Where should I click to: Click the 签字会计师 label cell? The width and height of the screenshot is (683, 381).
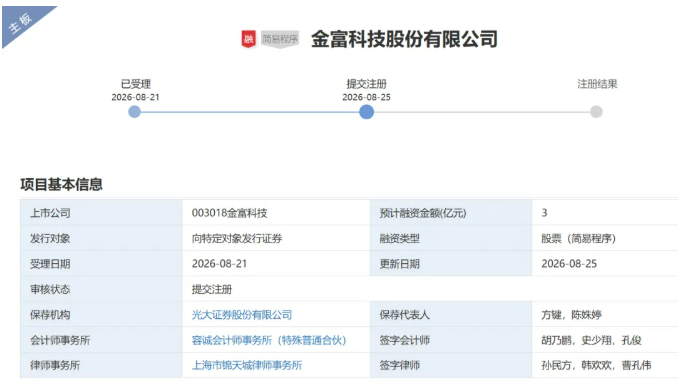(451, 340)
